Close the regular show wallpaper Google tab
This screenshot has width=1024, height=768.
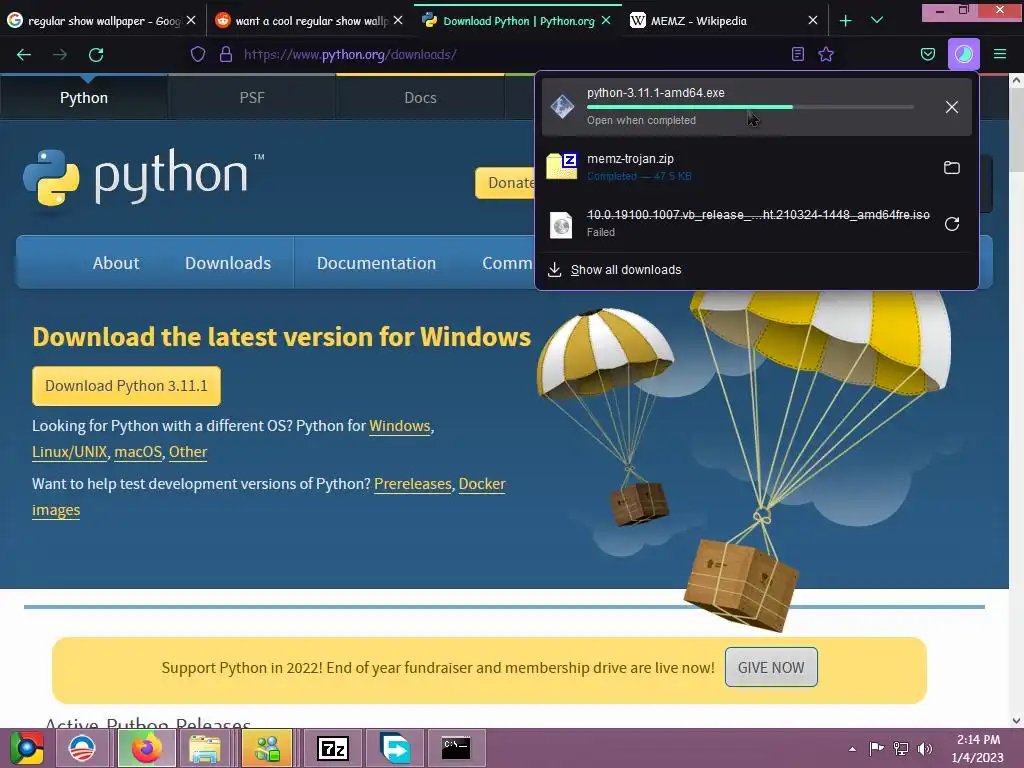pyautogui.click(x=191, y=21)
